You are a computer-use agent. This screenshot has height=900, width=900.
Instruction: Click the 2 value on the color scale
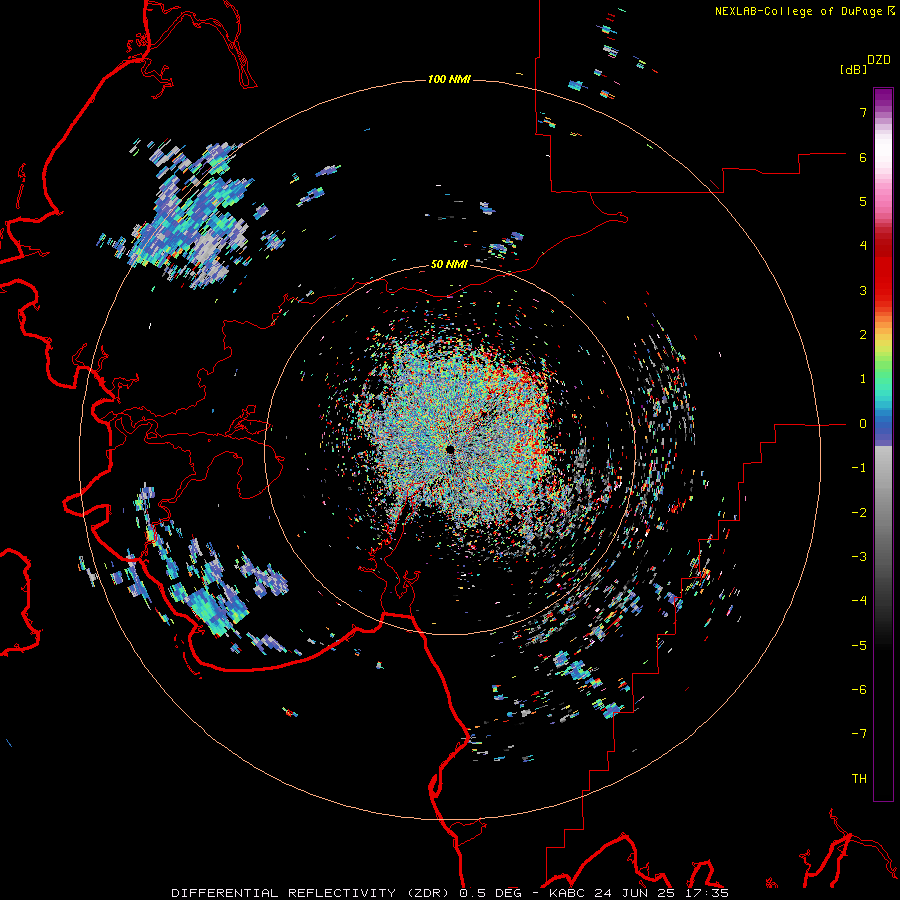pyautogui.click(x=863, y=335)
